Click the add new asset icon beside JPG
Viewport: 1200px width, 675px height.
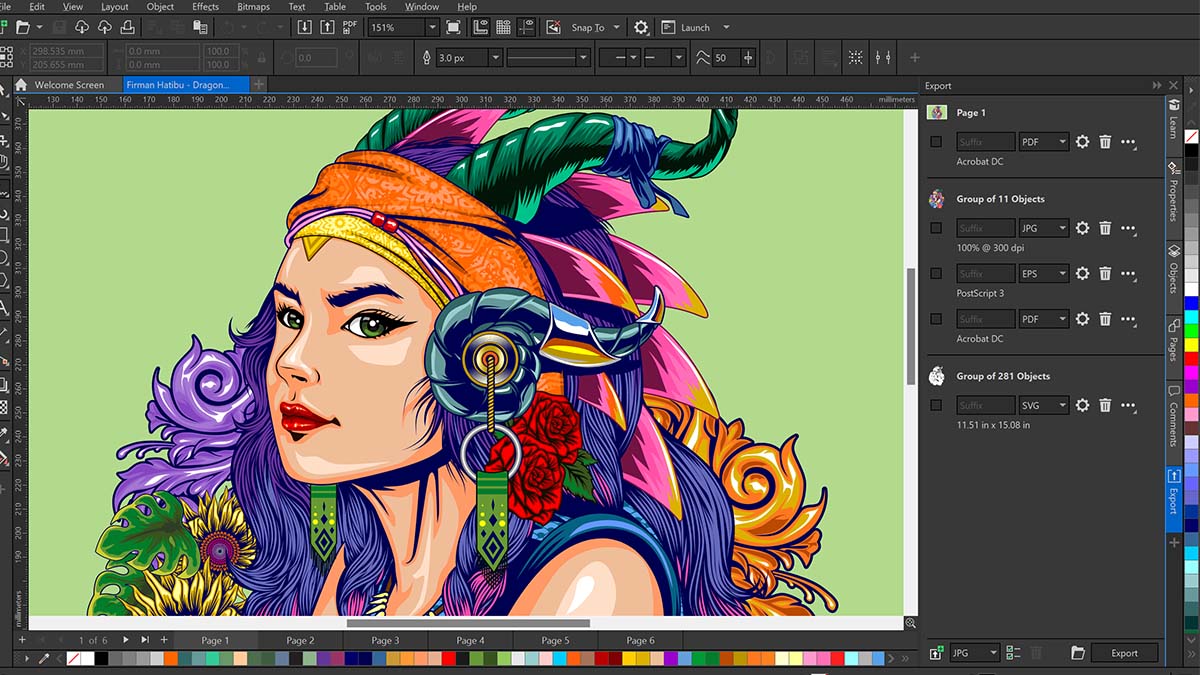(x=936, y=653)
